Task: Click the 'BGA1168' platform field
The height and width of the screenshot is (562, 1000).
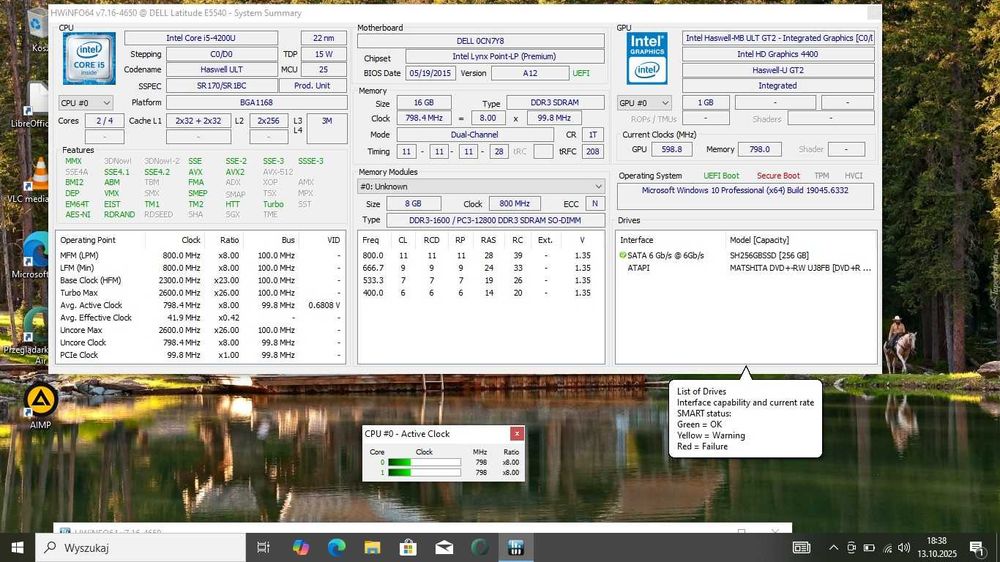Action: 256,103
